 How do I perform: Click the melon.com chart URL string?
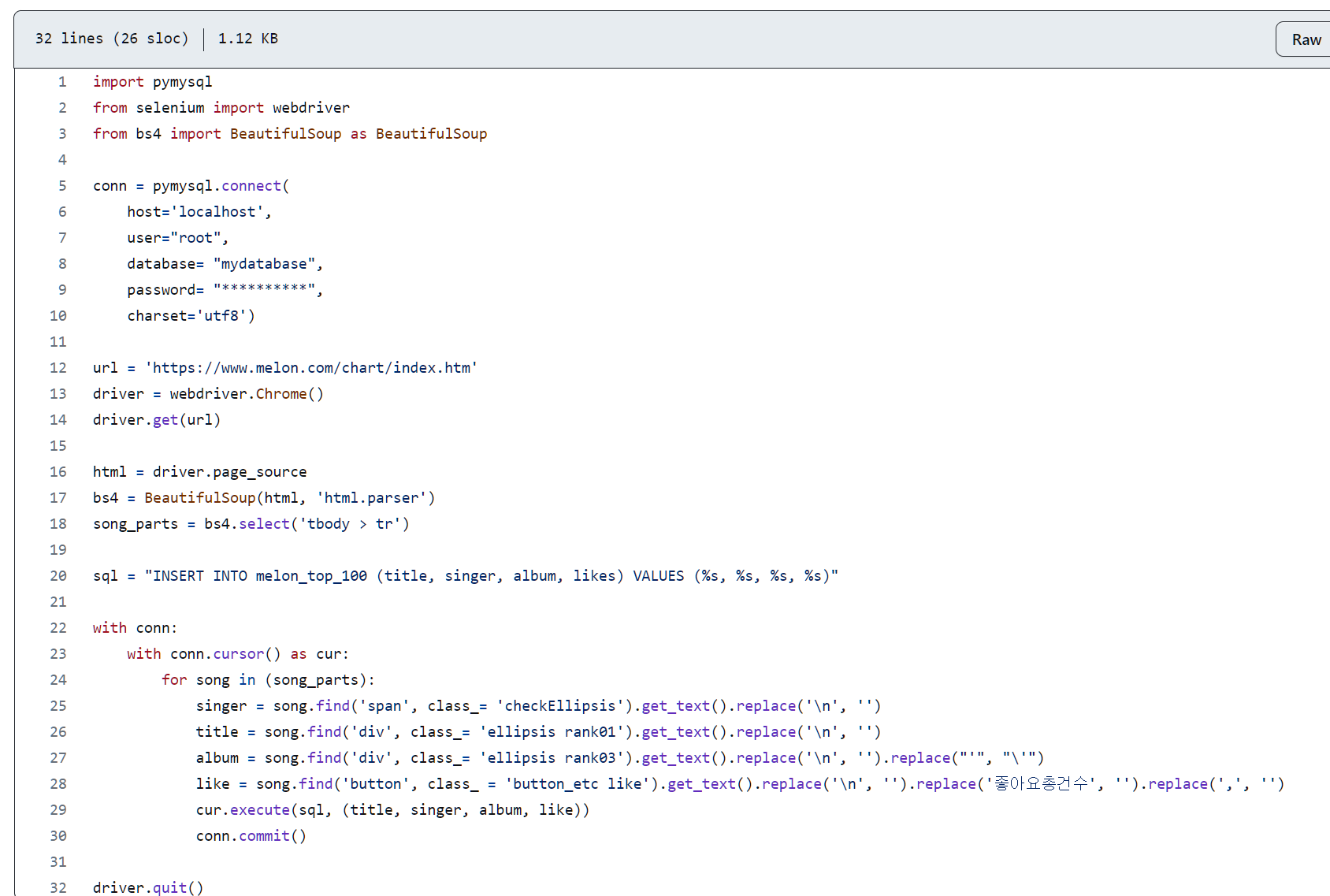[x=311, y=368]
